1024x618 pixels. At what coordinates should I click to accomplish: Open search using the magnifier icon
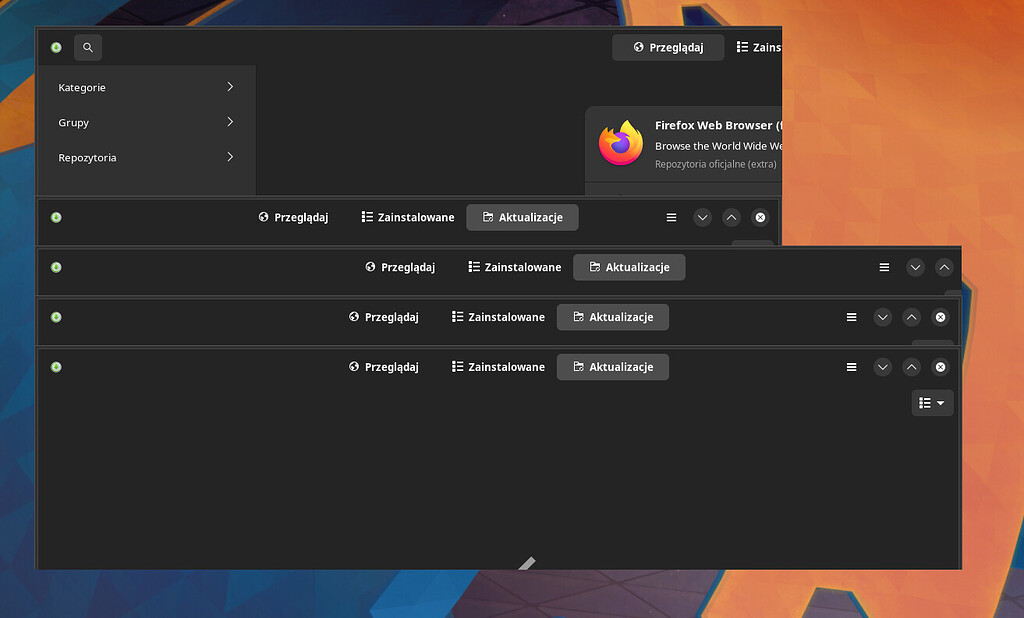88,47
